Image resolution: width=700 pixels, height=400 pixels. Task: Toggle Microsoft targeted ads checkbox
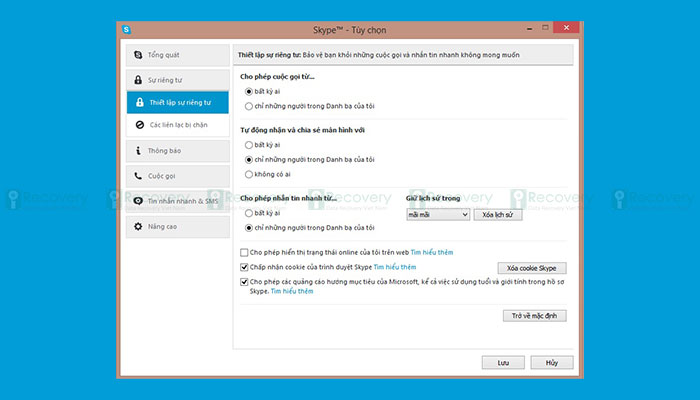pos(244,282)
